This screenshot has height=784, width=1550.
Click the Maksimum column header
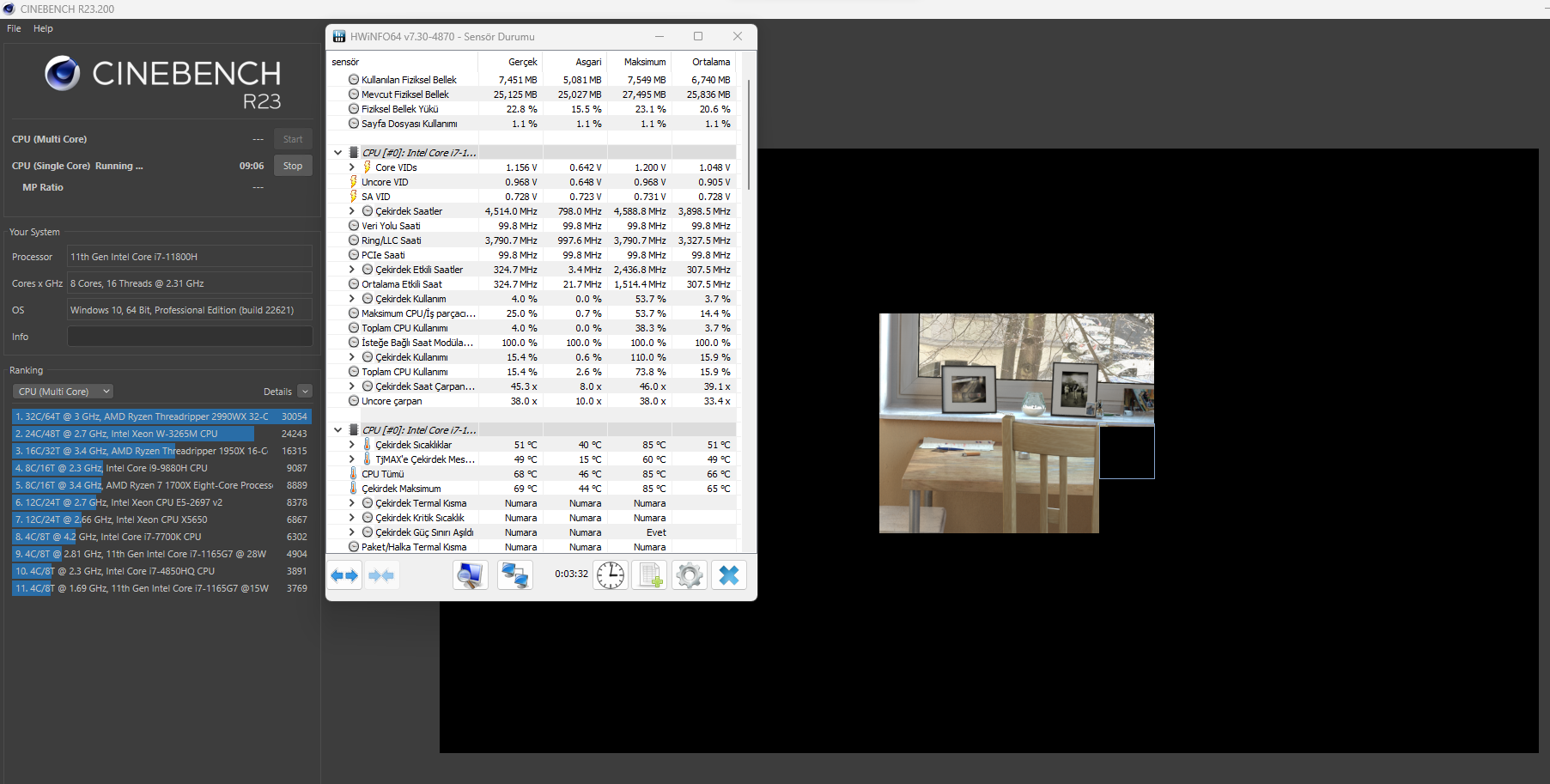coord(639,62)
